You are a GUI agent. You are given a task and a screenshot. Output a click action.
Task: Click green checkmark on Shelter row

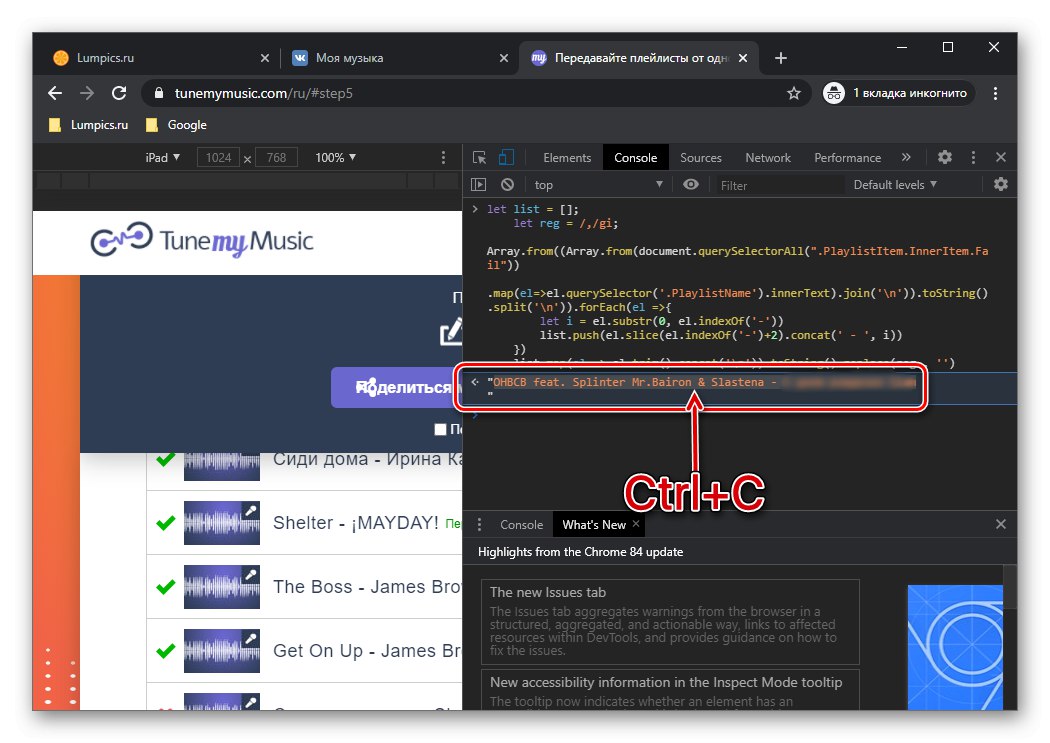[x=165, y=523]
